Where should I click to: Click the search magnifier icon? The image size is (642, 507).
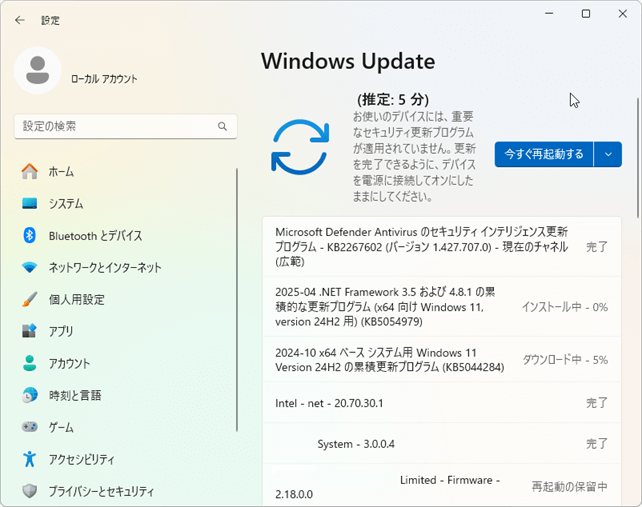click(223, 126)
